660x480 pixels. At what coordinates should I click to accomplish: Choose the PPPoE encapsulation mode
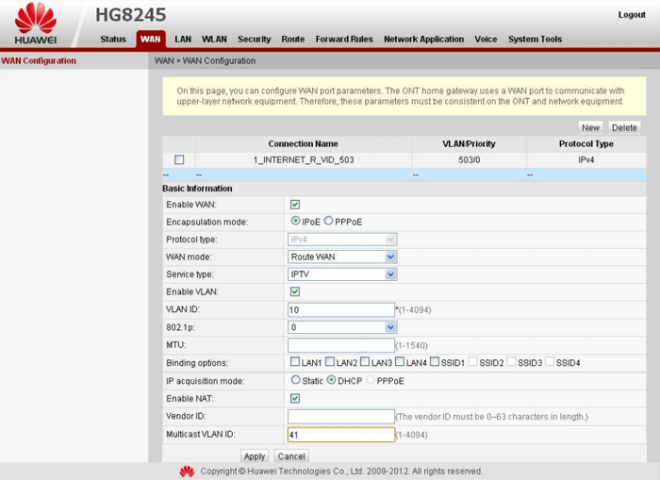coord(328,221)
